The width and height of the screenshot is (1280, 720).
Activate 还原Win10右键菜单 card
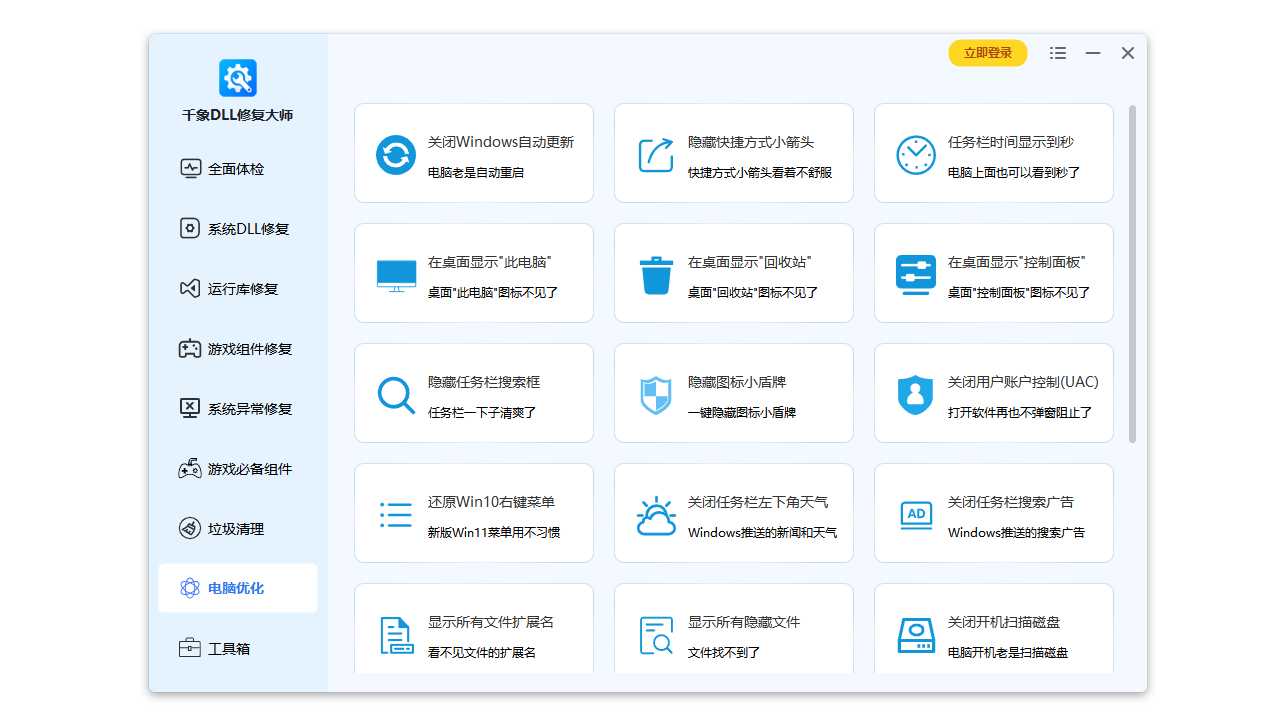click(x=473, y=513)
